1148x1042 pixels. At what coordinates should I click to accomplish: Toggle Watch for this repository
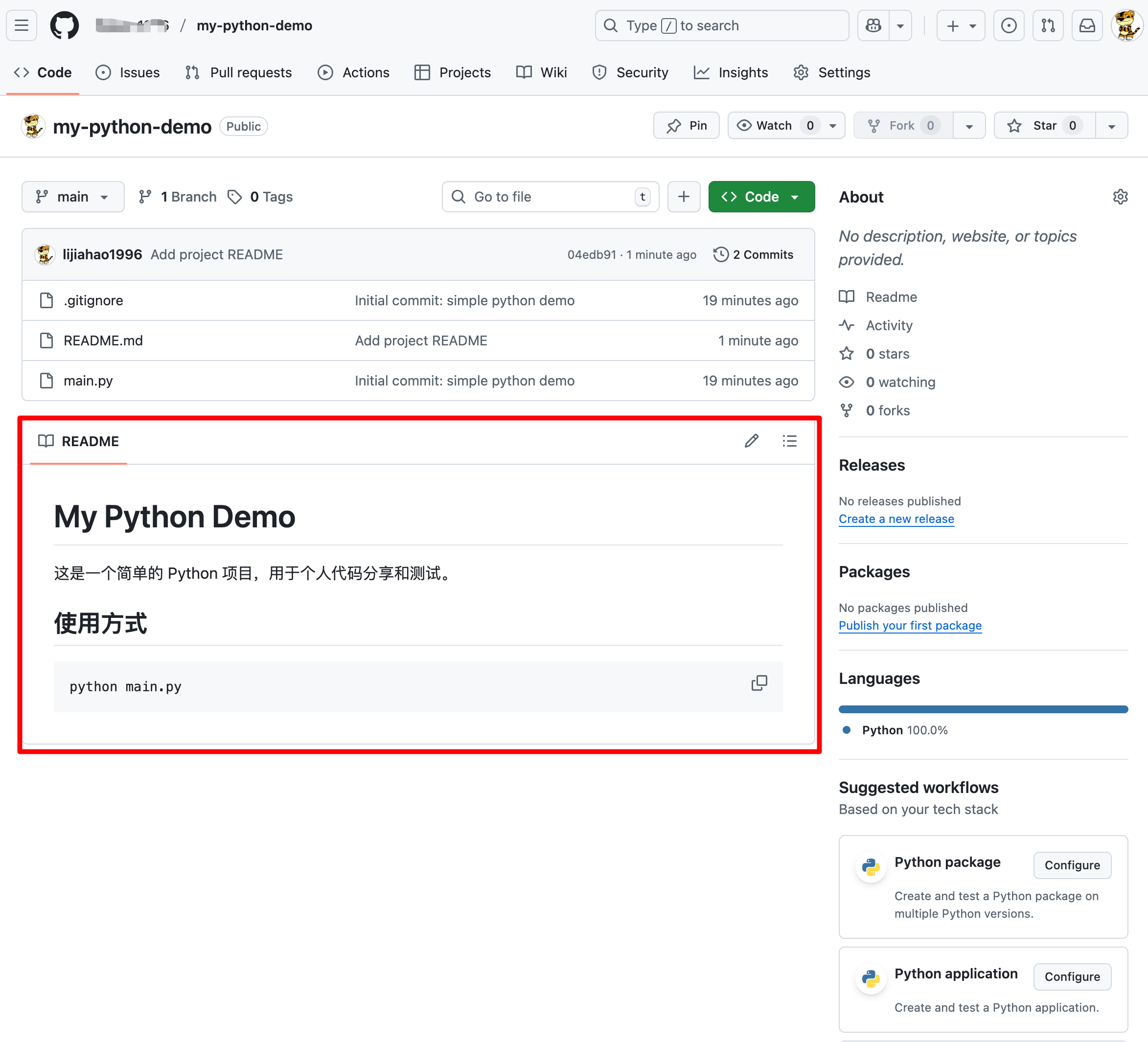[x=774, y=126]
